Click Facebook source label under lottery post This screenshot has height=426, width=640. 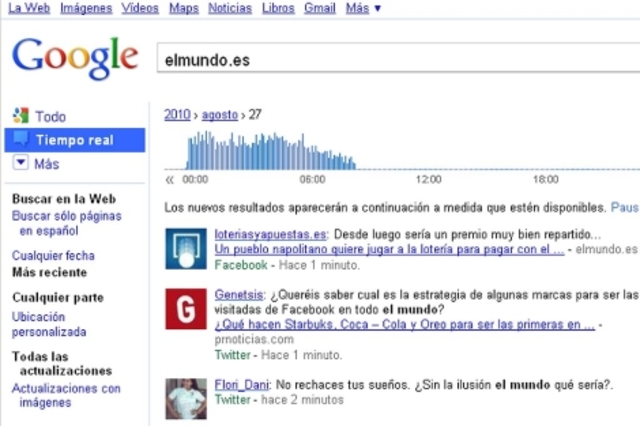tap(241, 265)
